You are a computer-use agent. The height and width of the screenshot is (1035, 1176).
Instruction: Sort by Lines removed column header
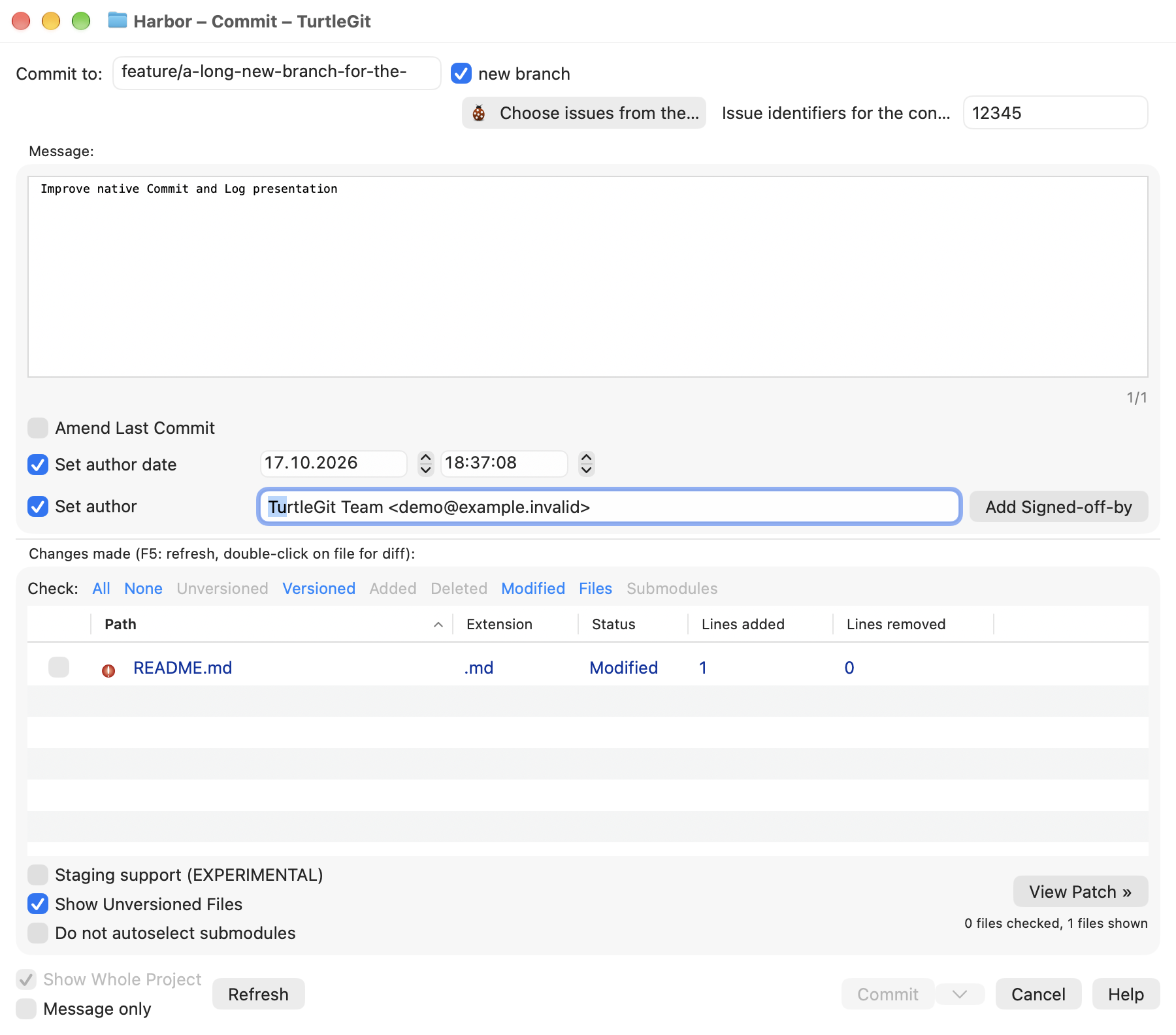(913, 624)
